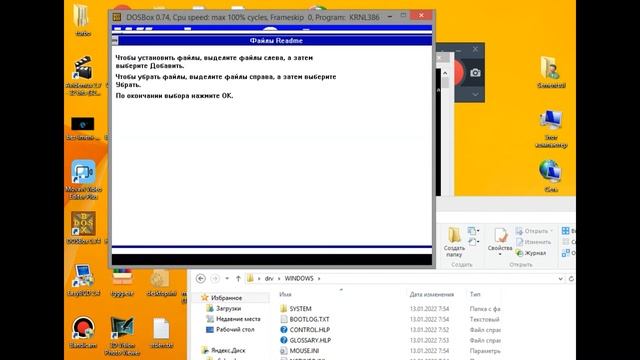Image resolution: width=640 pixels, height=360 pixels.
Task: Select the GLOSSARY.HLP file
Action: [305, 340]
